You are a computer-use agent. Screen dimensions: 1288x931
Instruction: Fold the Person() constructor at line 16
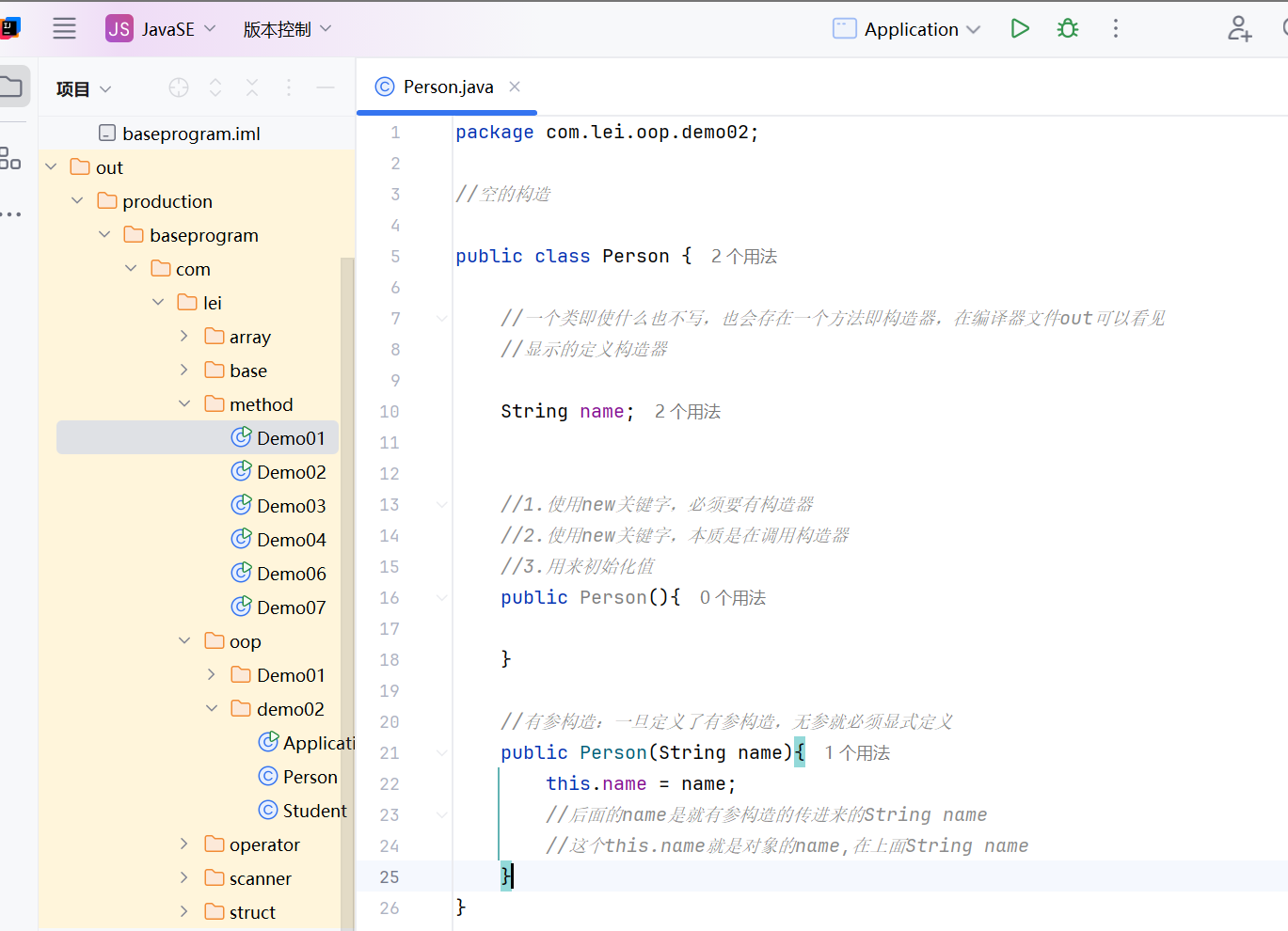point(441,598)
